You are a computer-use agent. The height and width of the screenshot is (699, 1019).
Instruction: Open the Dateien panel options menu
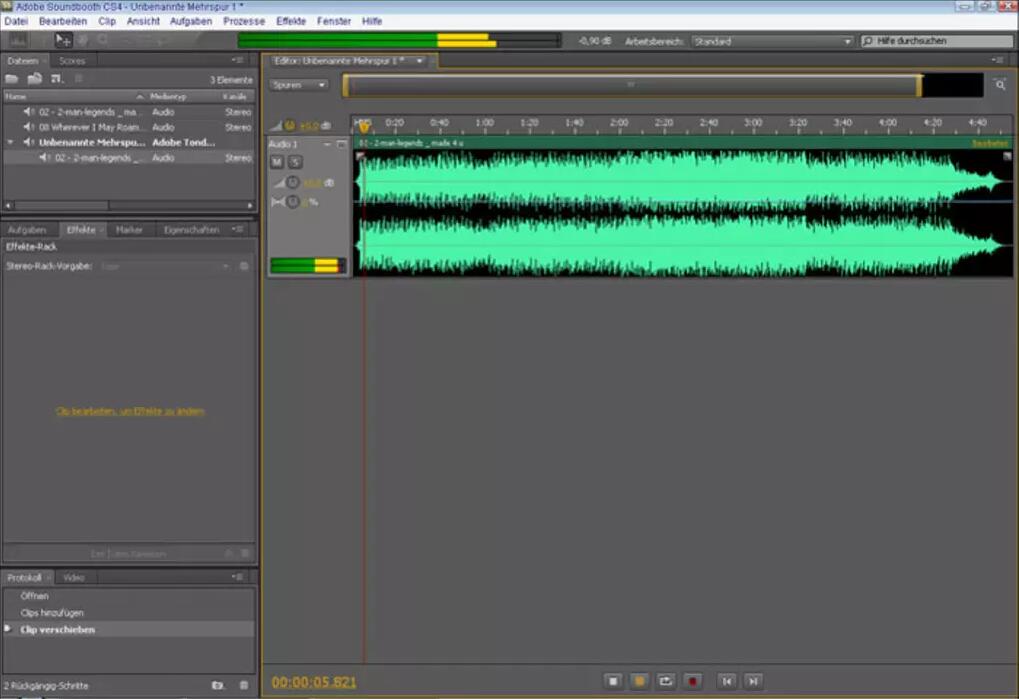[238, 60]
